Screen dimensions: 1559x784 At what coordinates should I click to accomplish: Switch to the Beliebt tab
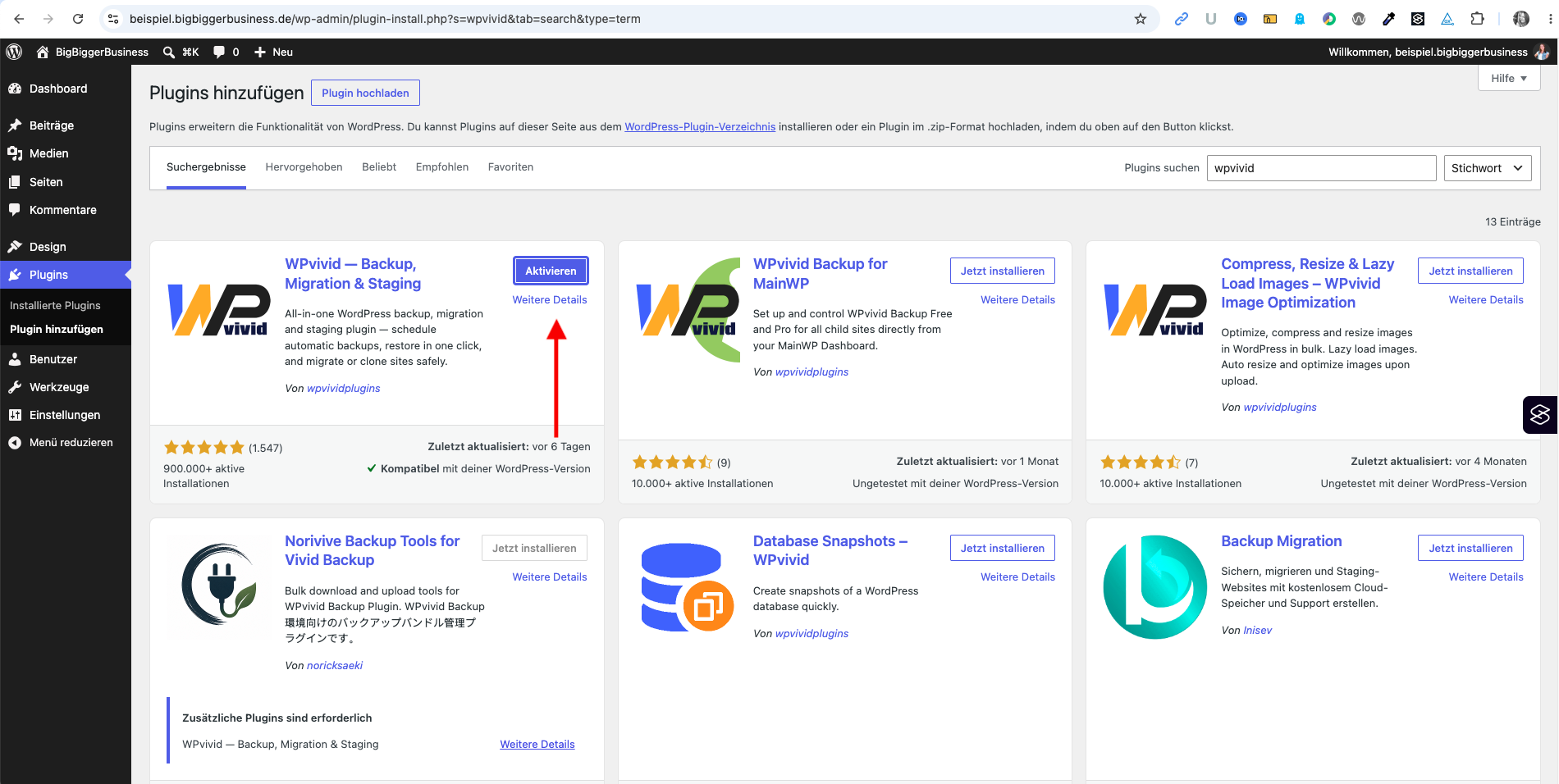379,166
